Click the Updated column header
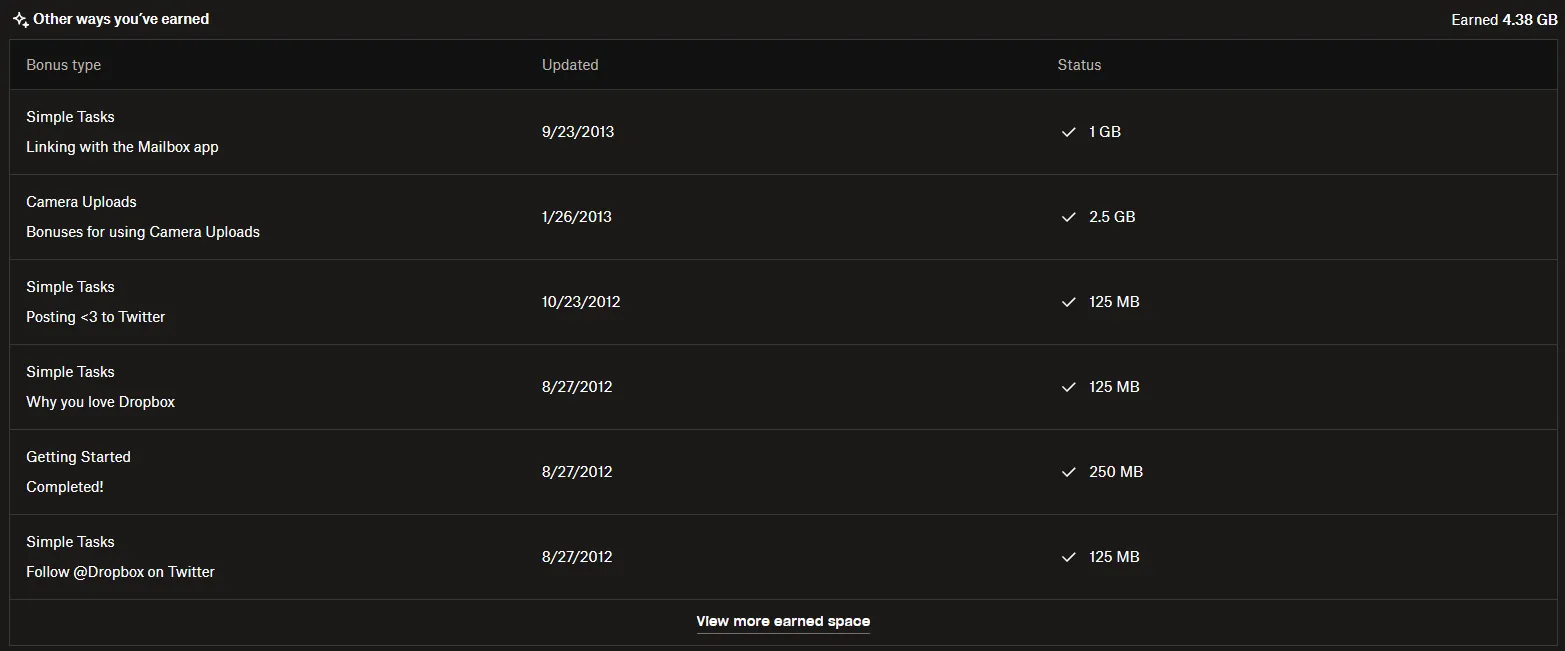 coord(570,65)
